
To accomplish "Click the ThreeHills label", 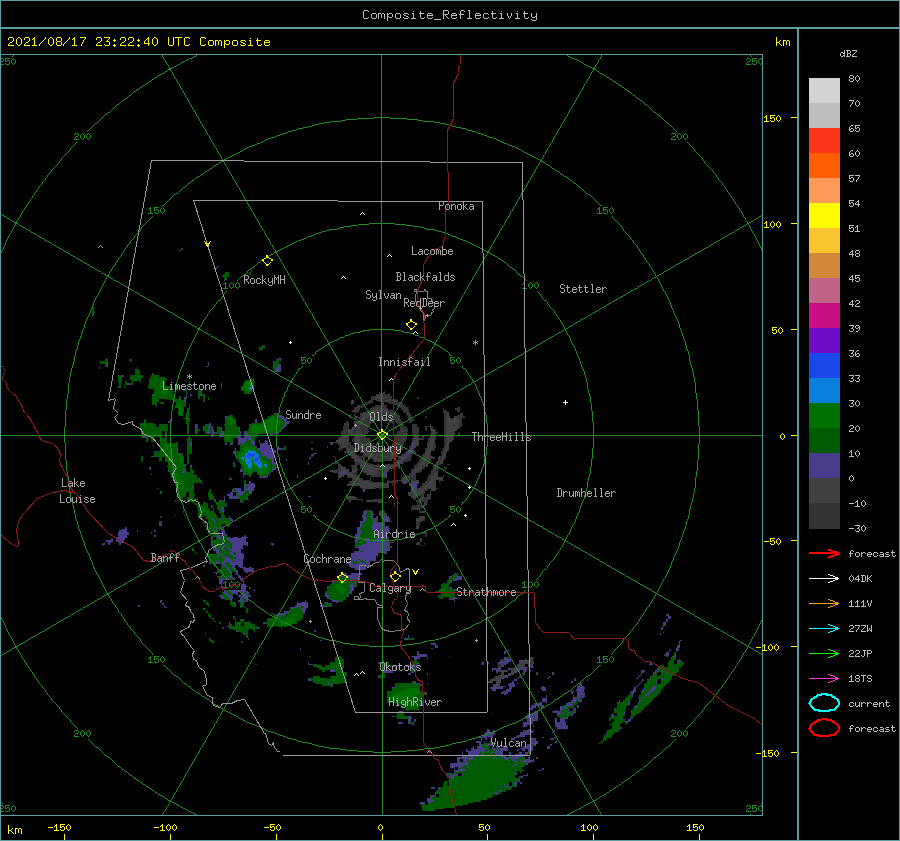I will [501, 437].
